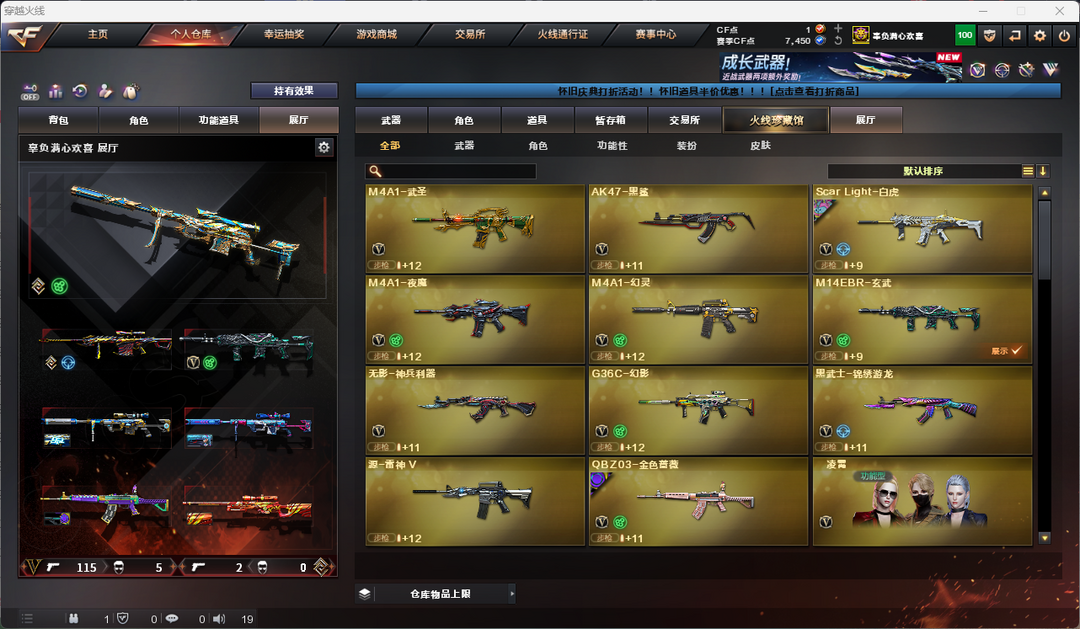Viewport: 1080px width, 629px height.
Task: Click the binoculars icon in status bar
Action: coord(73,618)
